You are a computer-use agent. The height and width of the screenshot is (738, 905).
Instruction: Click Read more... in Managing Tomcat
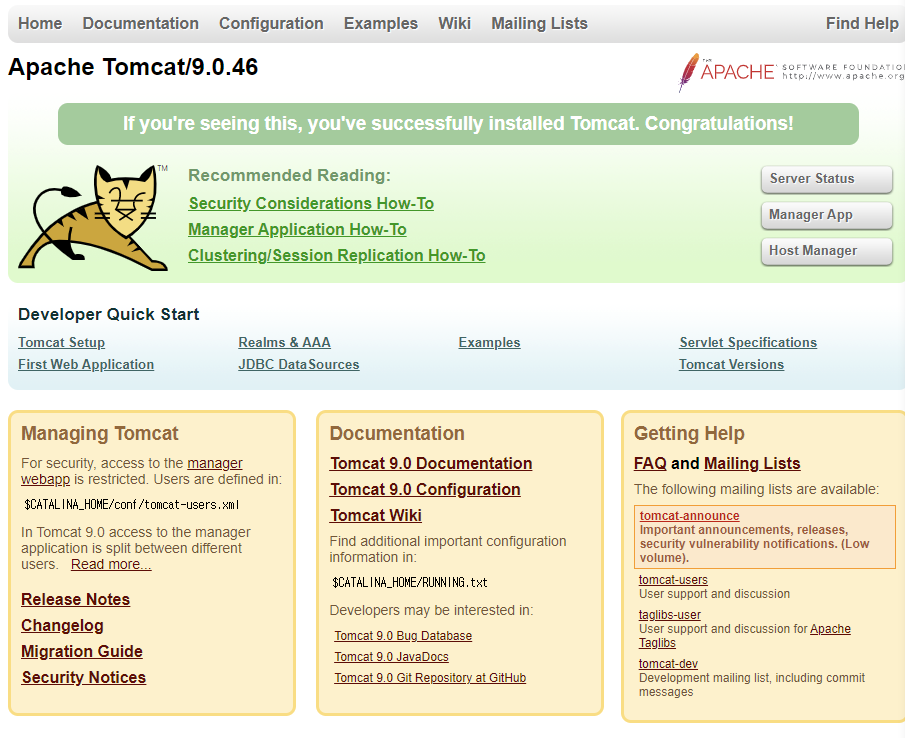(111, 564)
